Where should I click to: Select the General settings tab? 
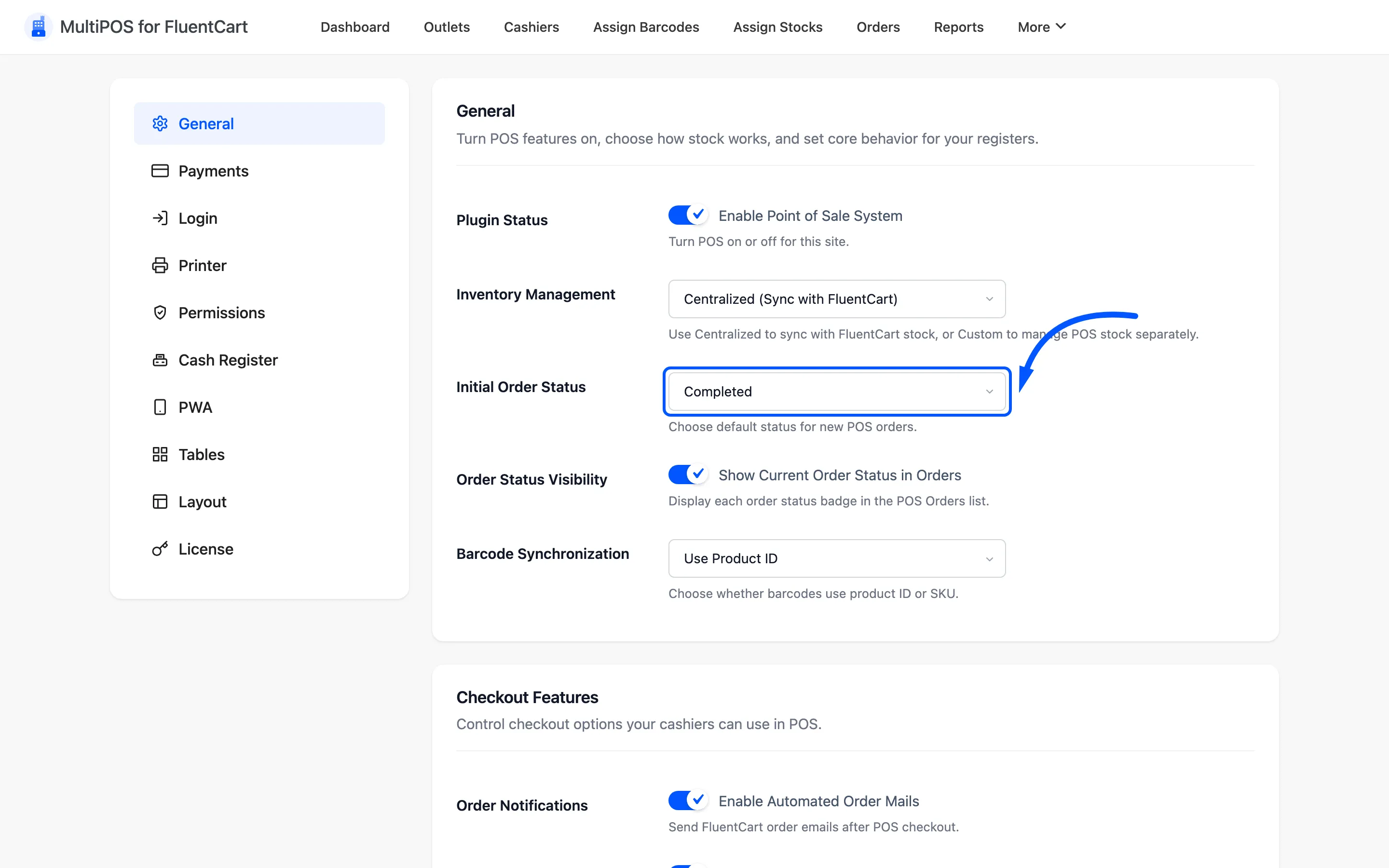tap(259, 123)
